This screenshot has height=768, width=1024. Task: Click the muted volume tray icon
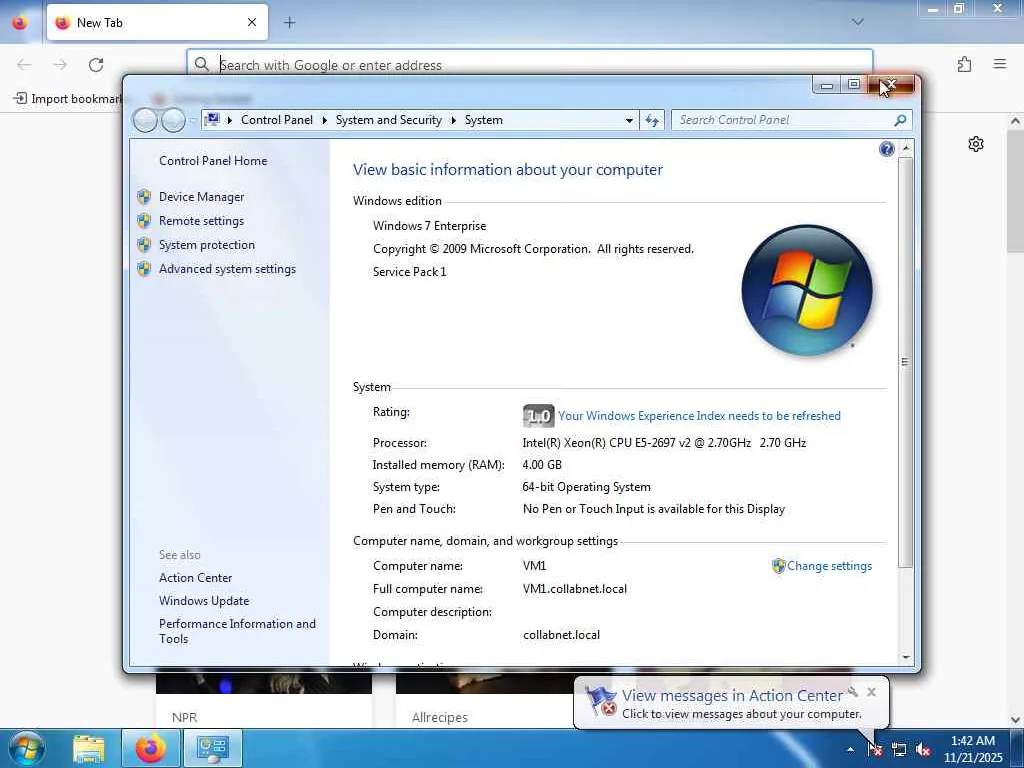923,750
